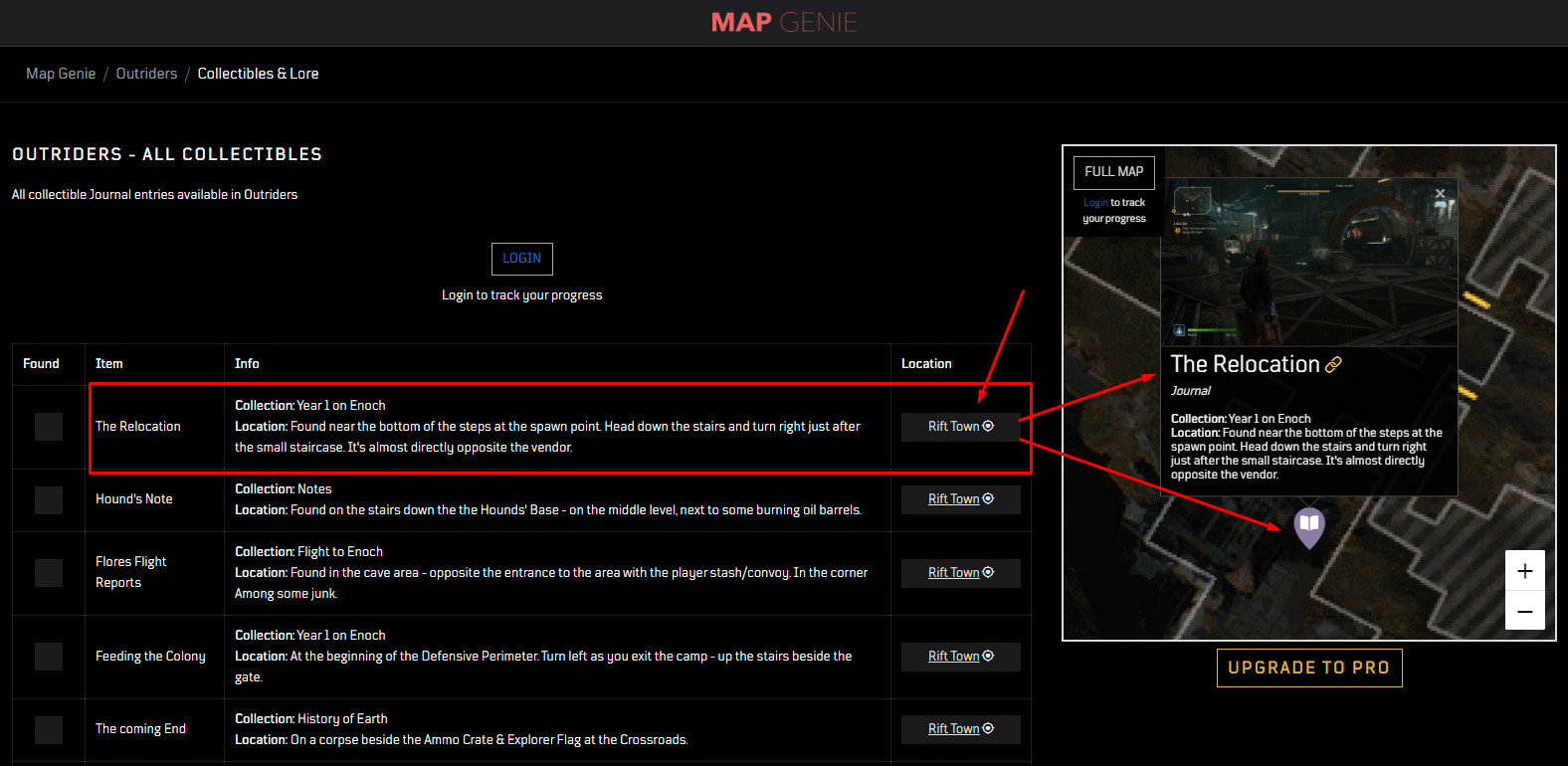Viewport: 1568px width, 766px height.
Task: Click the Journal label in the popup
Action: coord(1191,391)
